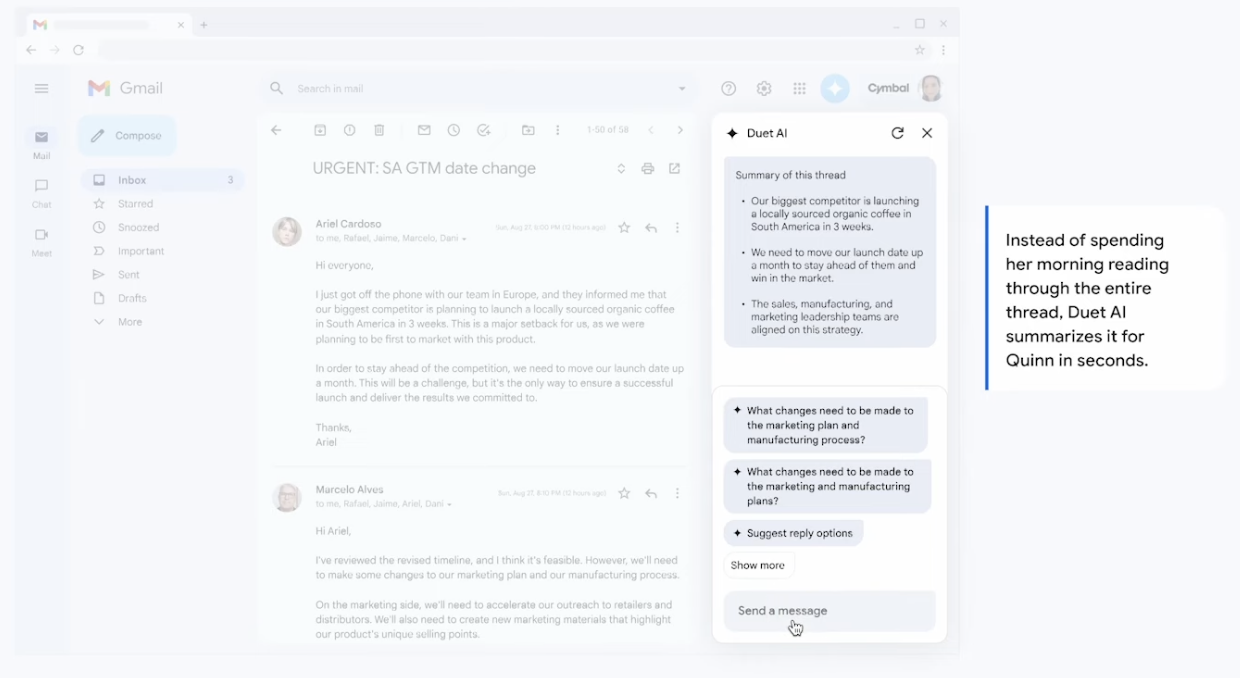Click the Search in mail field

pyautogui.click(x=480, y=89)
